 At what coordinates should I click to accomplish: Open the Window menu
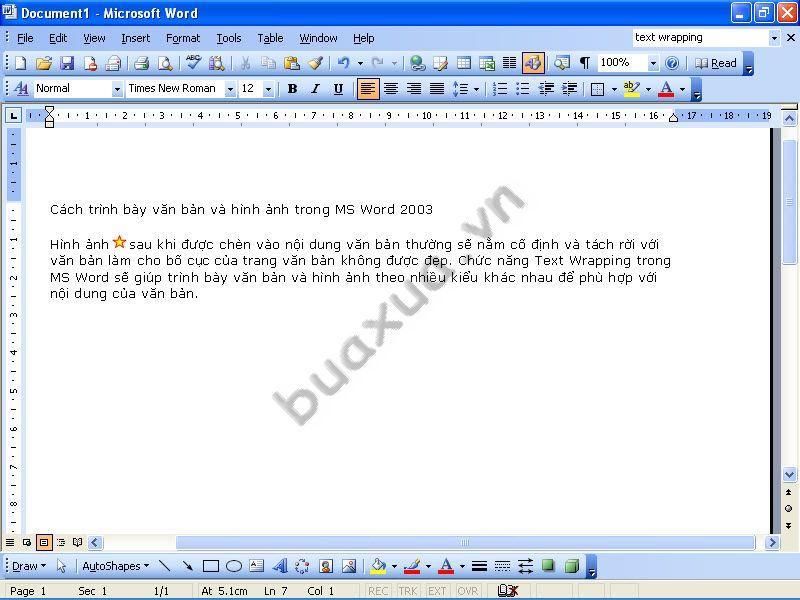pos(318,38)
